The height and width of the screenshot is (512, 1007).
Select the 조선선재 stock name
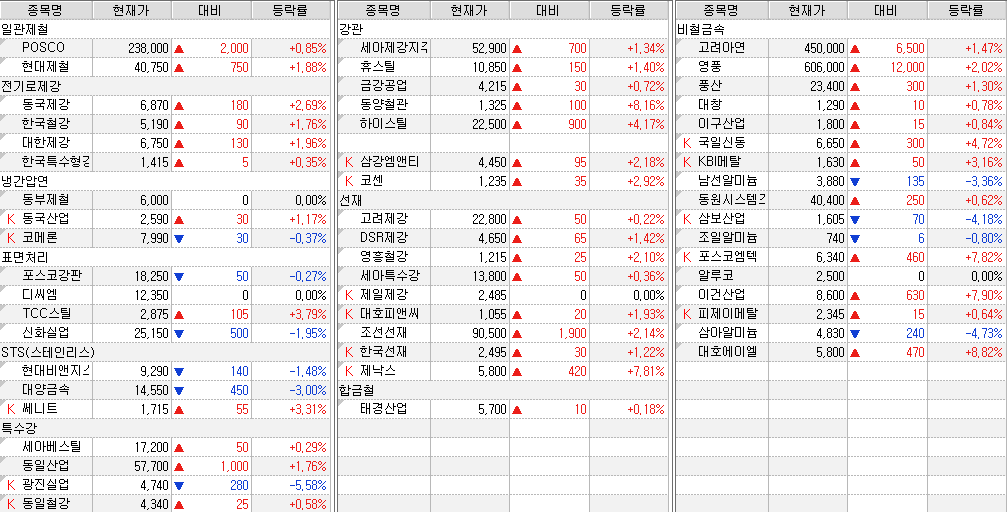click(383, 332)
